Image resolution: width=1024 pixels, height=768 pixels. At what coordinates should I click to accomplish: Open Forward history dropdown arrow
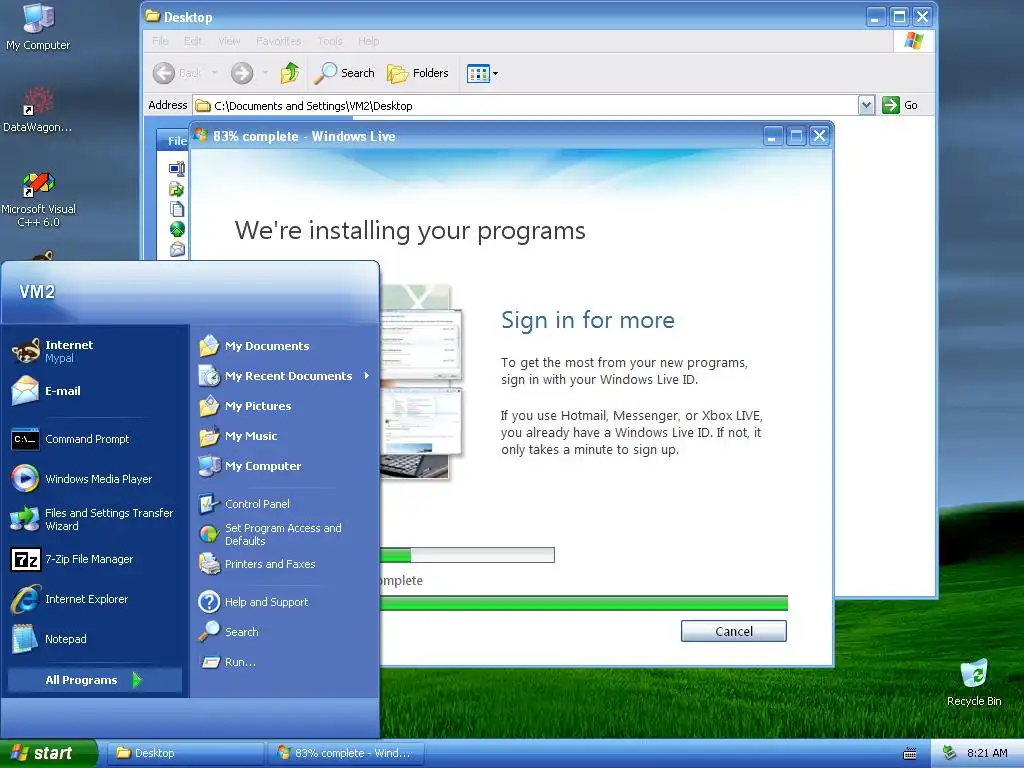(x=265, y=72)
